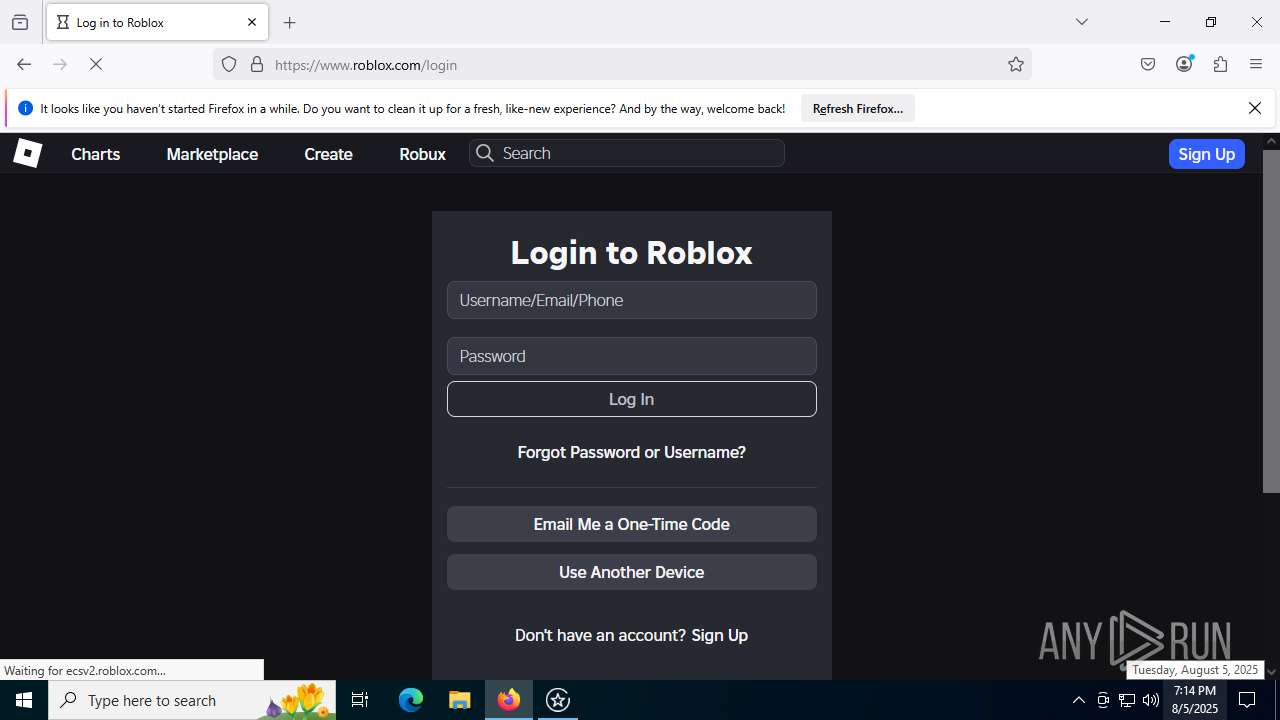Open the Marketplace menu item

[x=212, y=154]
